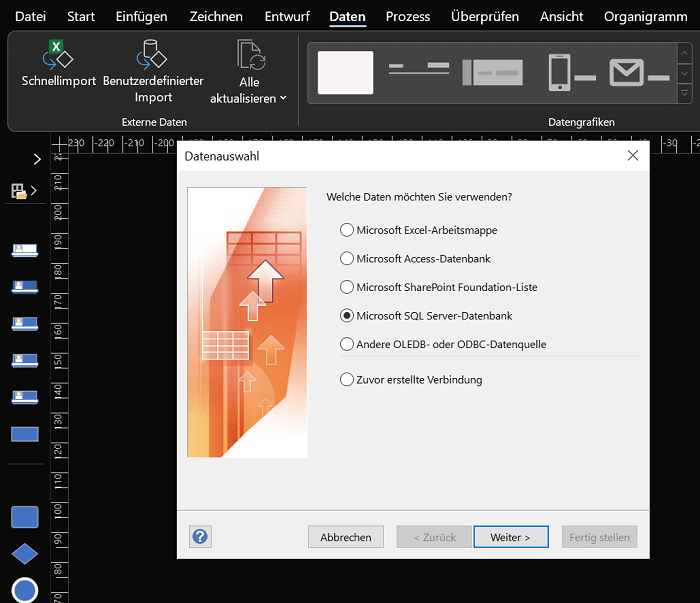Expand the Datengrafiken gallery more button

(684, 93)
